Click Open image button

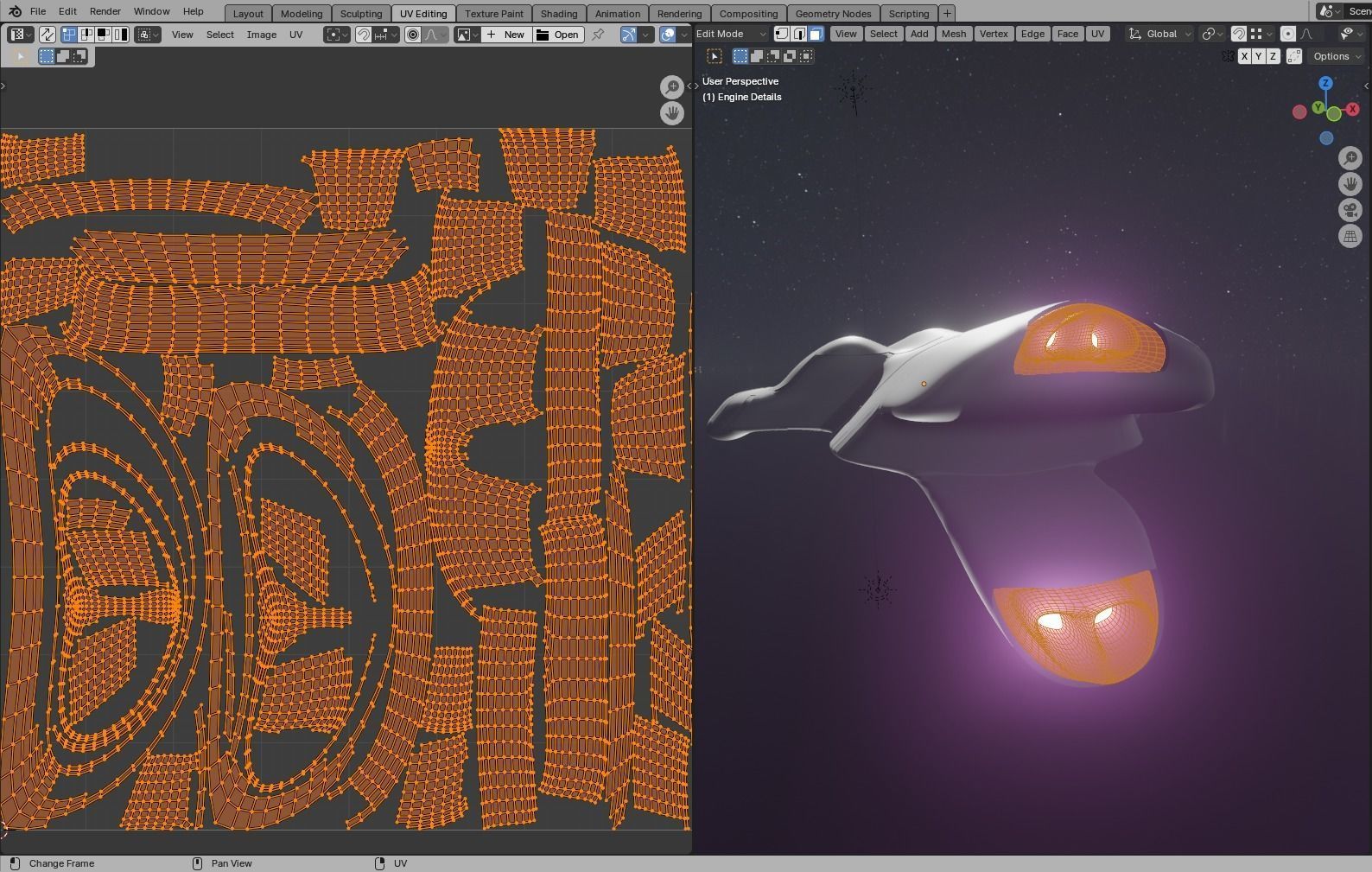click(x=558, y=35)
